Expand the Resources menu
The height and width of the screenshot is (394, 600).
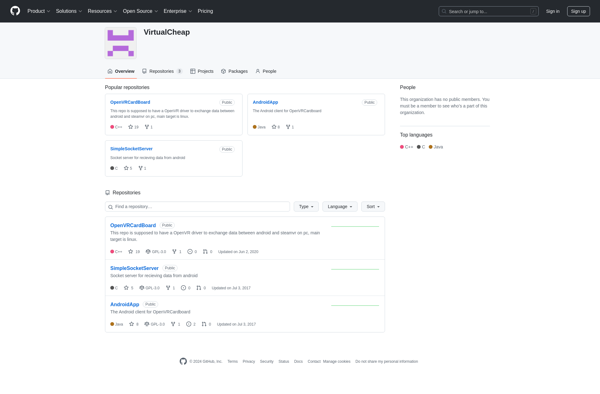[x=102, y=11]
